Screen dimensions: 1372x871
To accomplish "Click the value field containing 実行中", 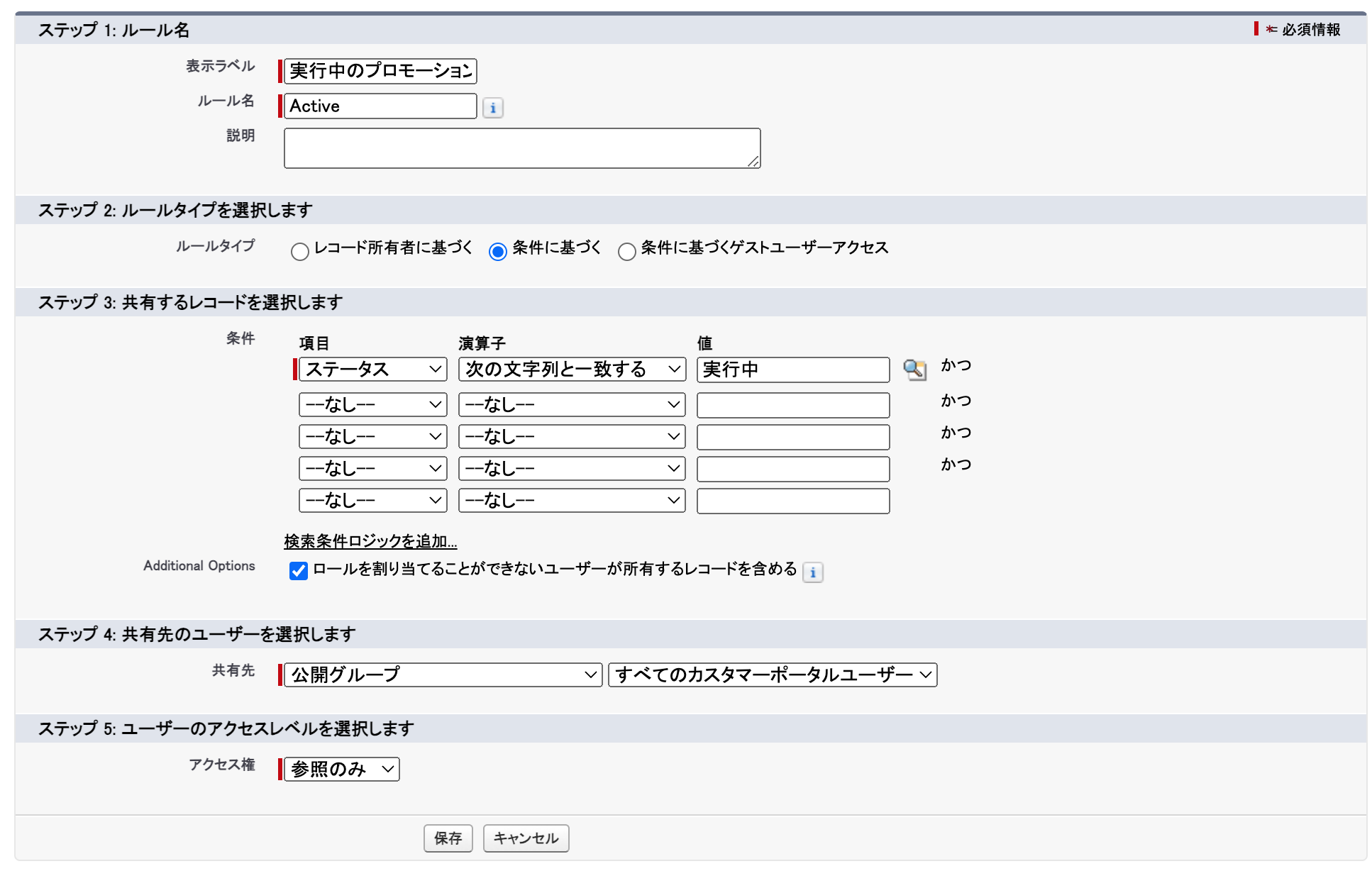I will click(x=793, y=370).
